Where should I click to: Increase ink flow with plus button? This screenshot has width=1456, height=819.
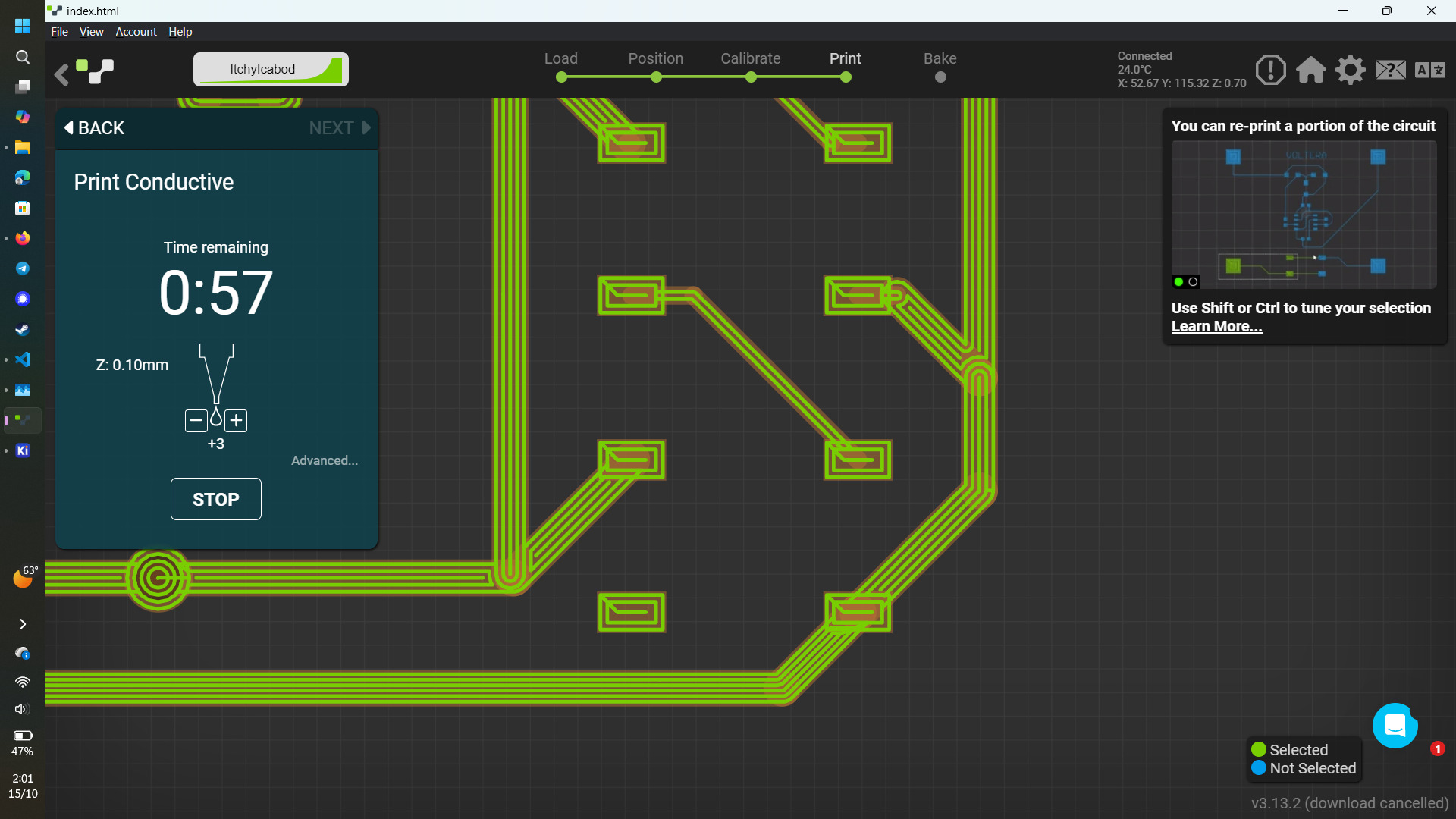(x=237, y=420)
